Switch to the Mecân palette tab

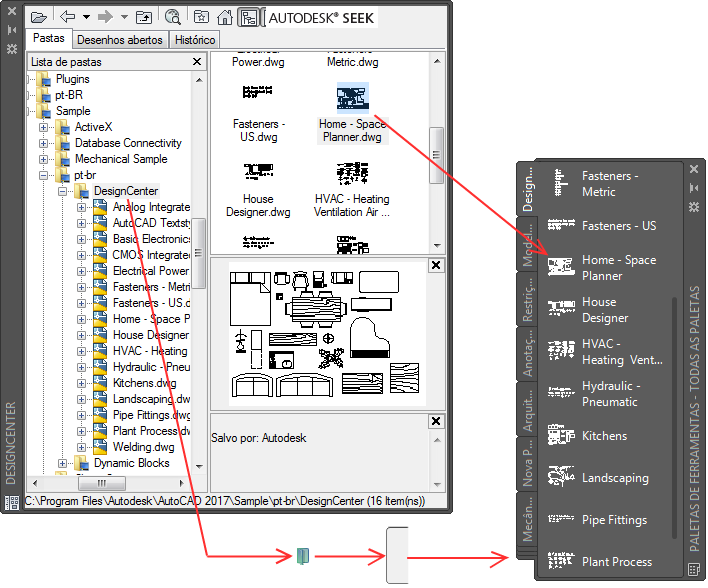tap(526, 520)
